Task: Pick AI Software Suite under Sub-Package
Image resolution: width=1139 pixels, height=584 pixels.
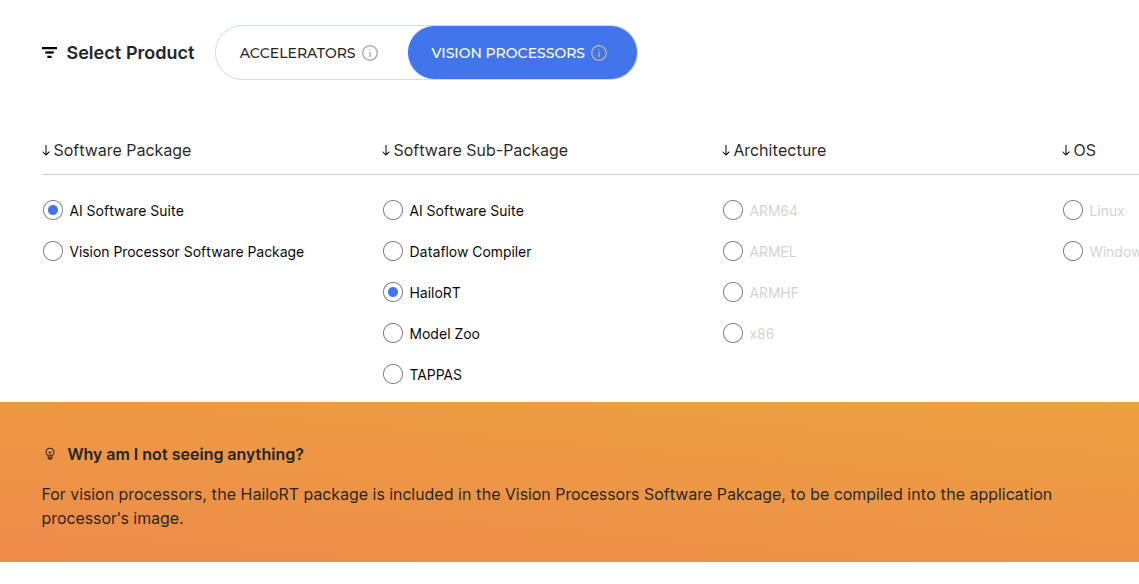Action: (x=393, y=211)
